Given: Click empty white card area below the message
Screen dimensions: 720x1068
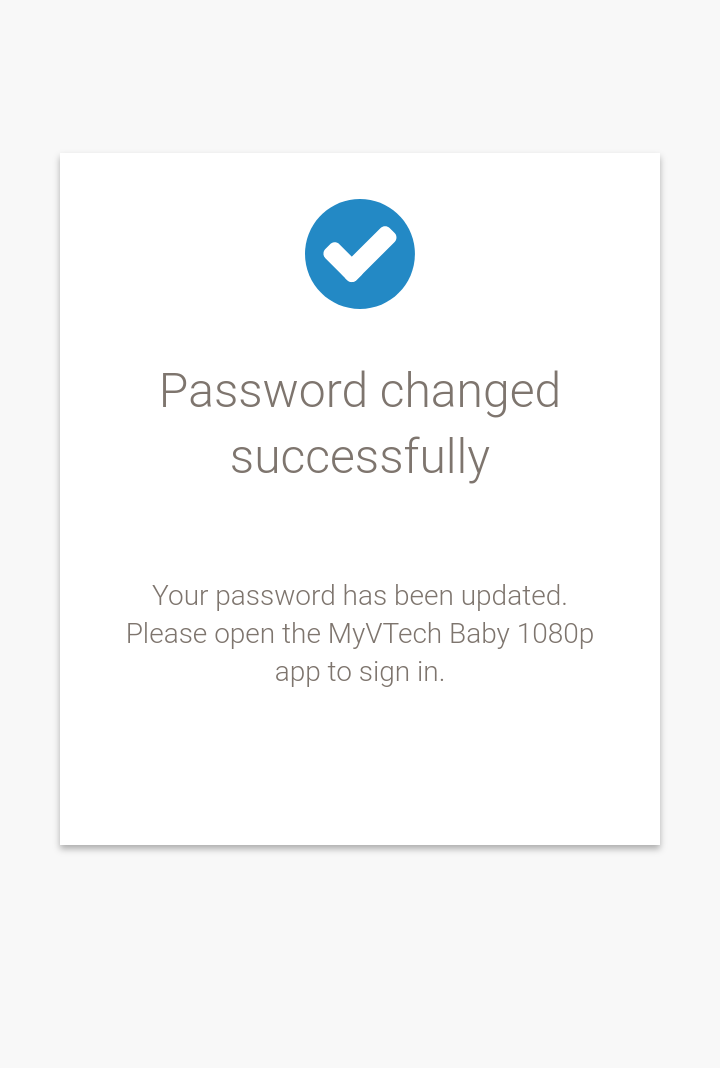Looking at the screenshot, I should 360,770.
